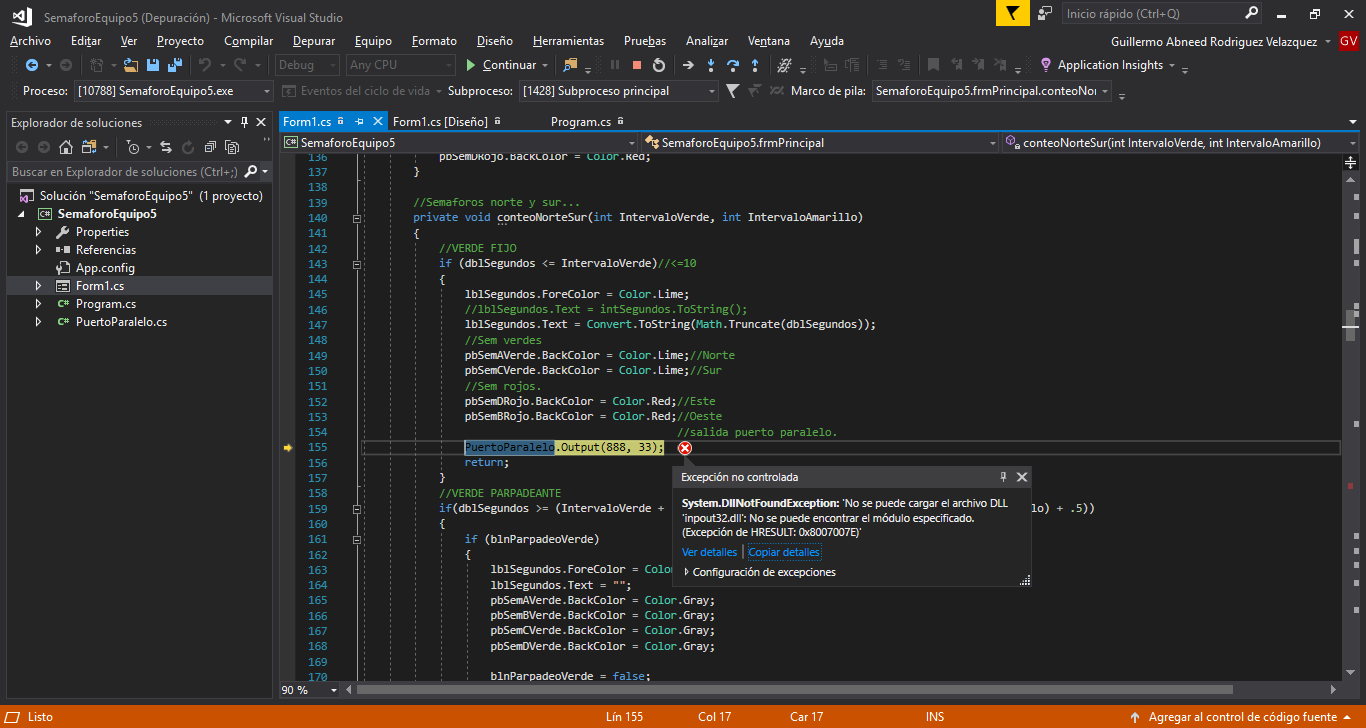Select the Step Over icon
The height and width of the screenshot is (728, 1366).
(x=734, y=64)
